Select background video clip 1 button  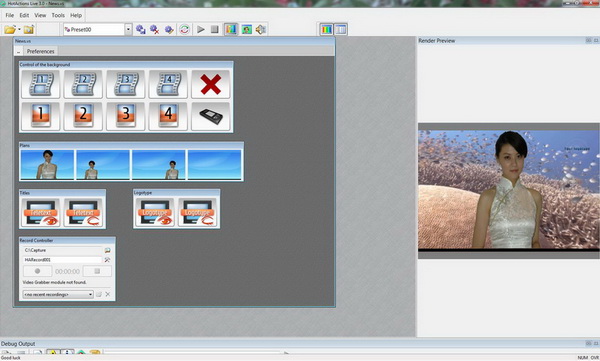41,84
